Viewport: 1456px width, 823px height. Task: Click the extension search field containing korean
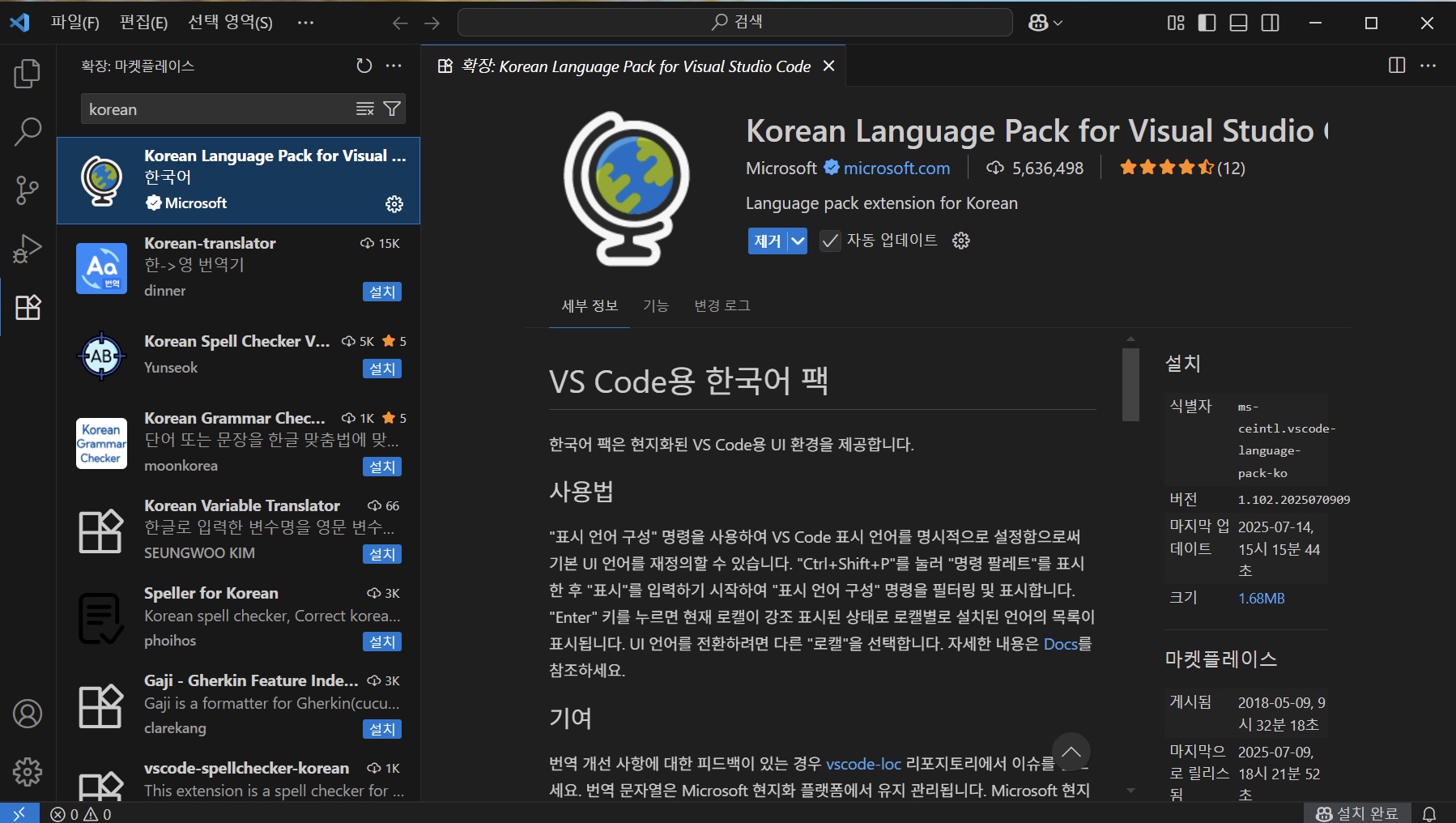click(x=219, y=109)
